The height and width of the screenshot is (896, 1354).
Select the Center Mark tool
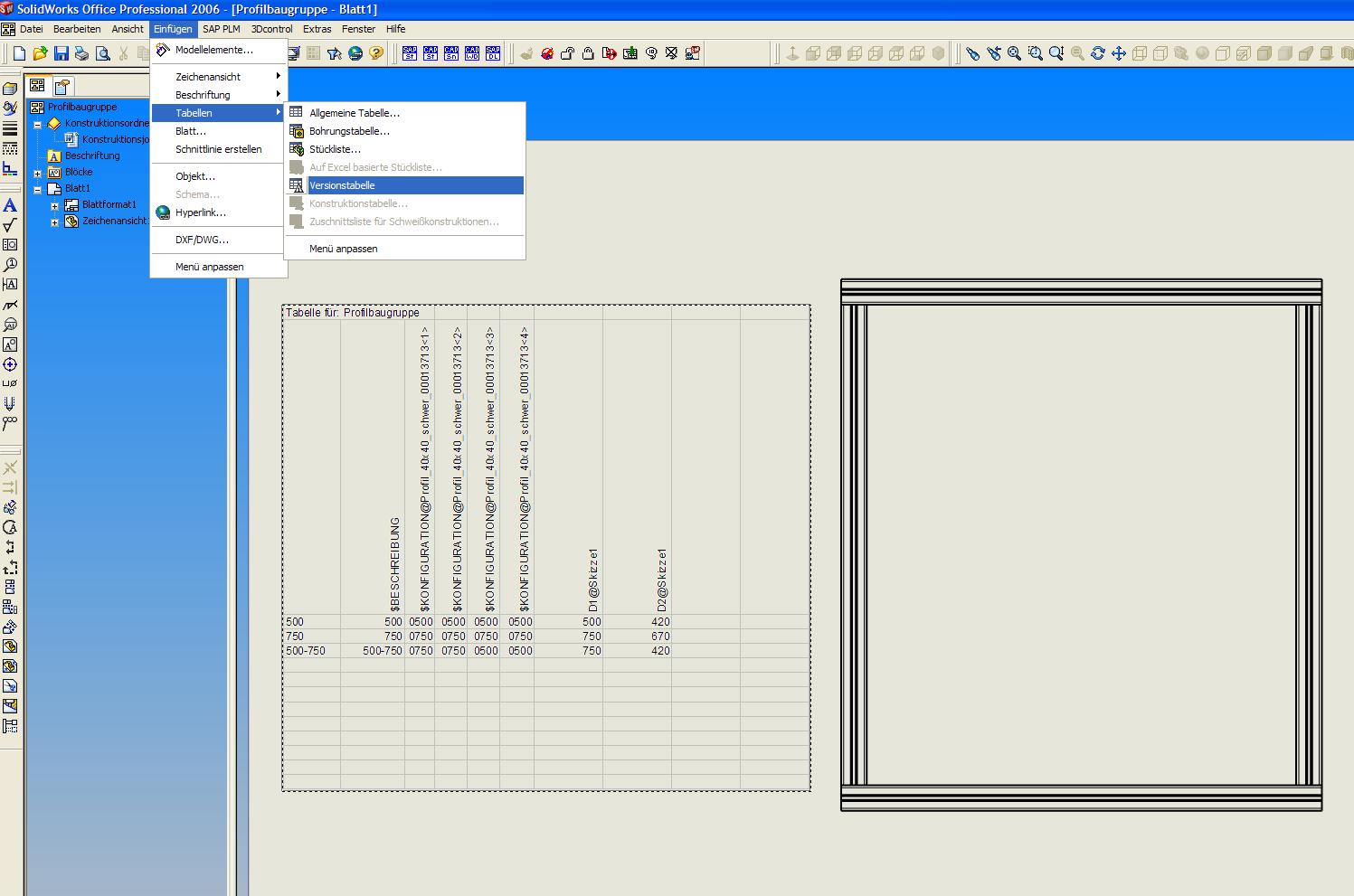10,364
